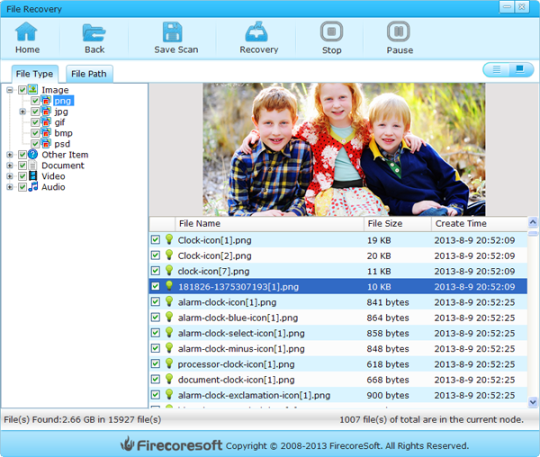Expand the Video tree node

10,176
